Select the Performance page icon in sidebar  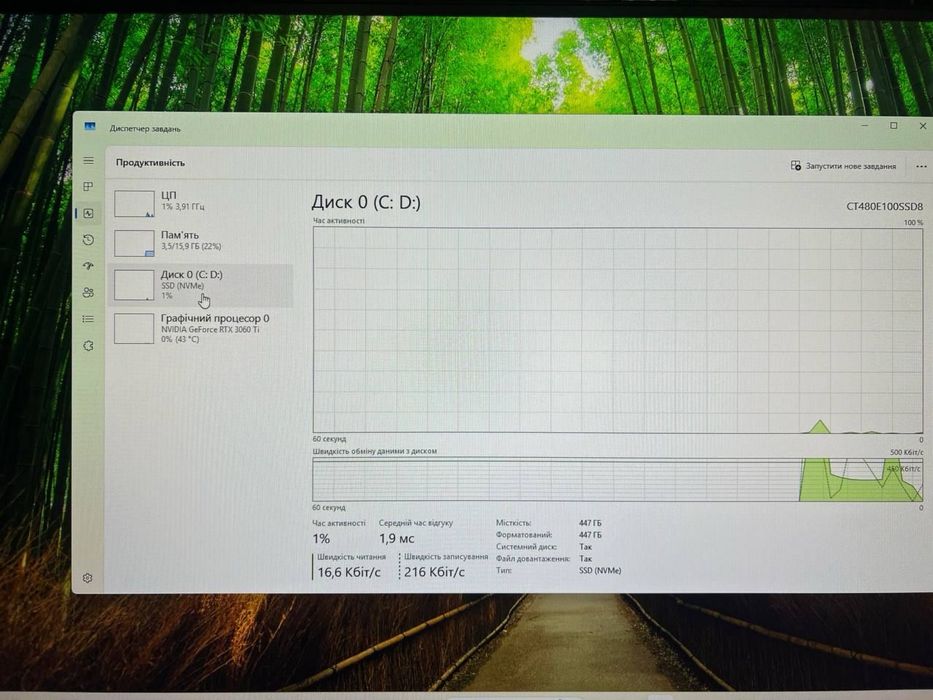pos(89,213)
